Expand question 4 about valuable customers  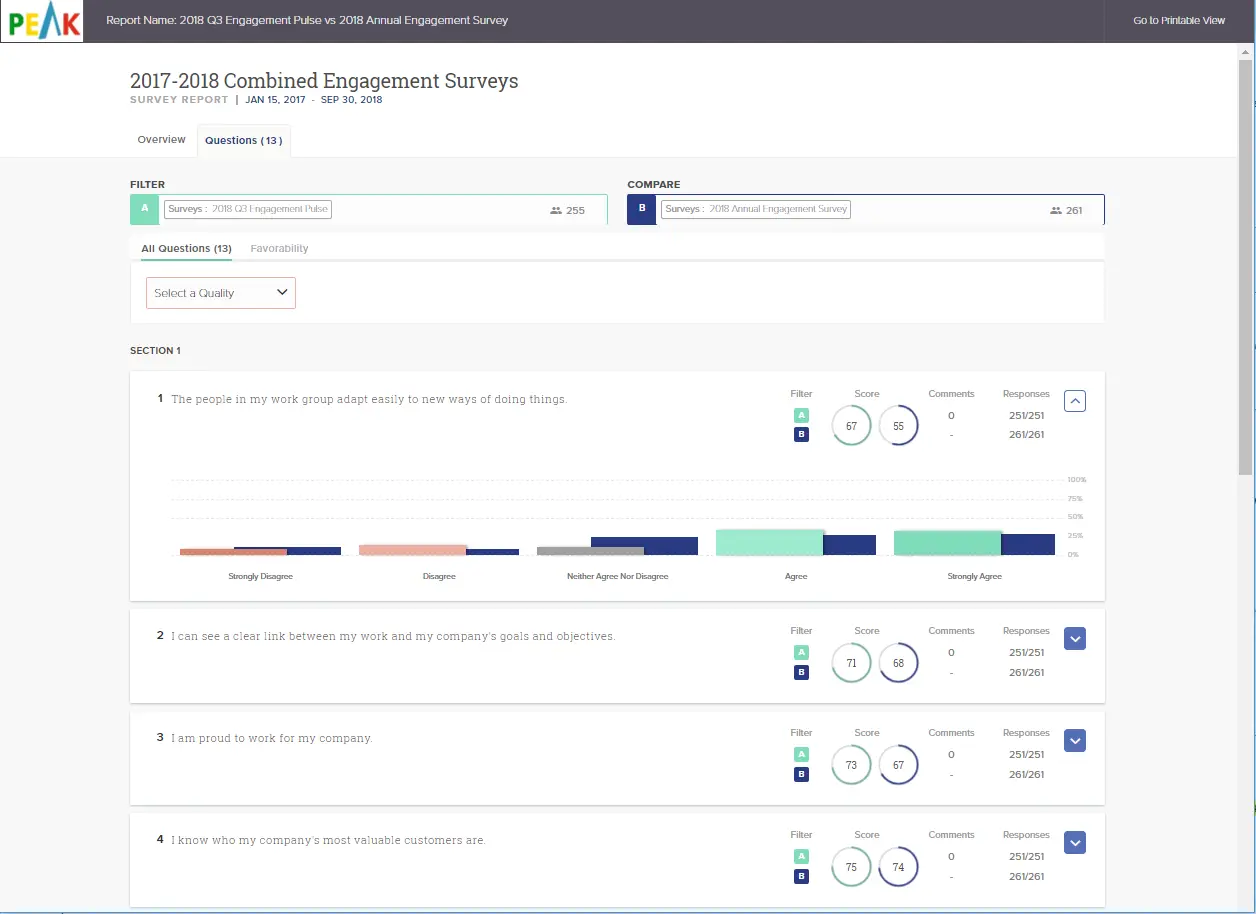[x=1075, y=843]
